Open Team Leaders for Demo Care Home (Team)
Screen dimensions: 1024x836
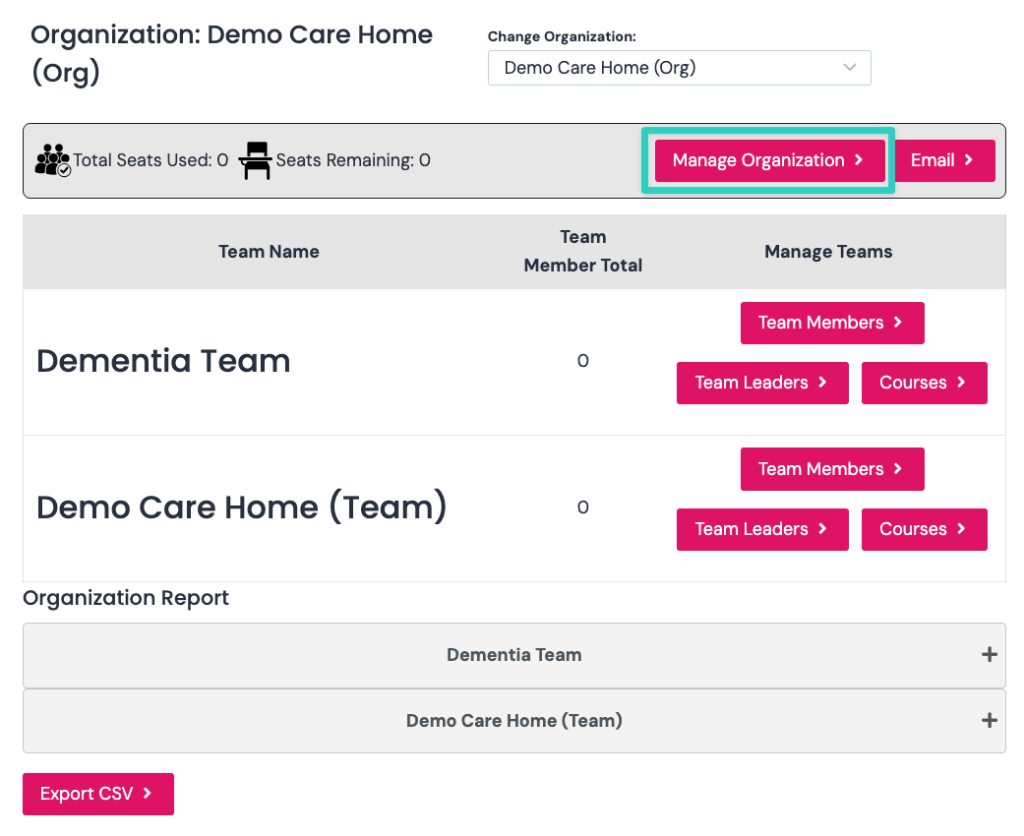[762, 530]
